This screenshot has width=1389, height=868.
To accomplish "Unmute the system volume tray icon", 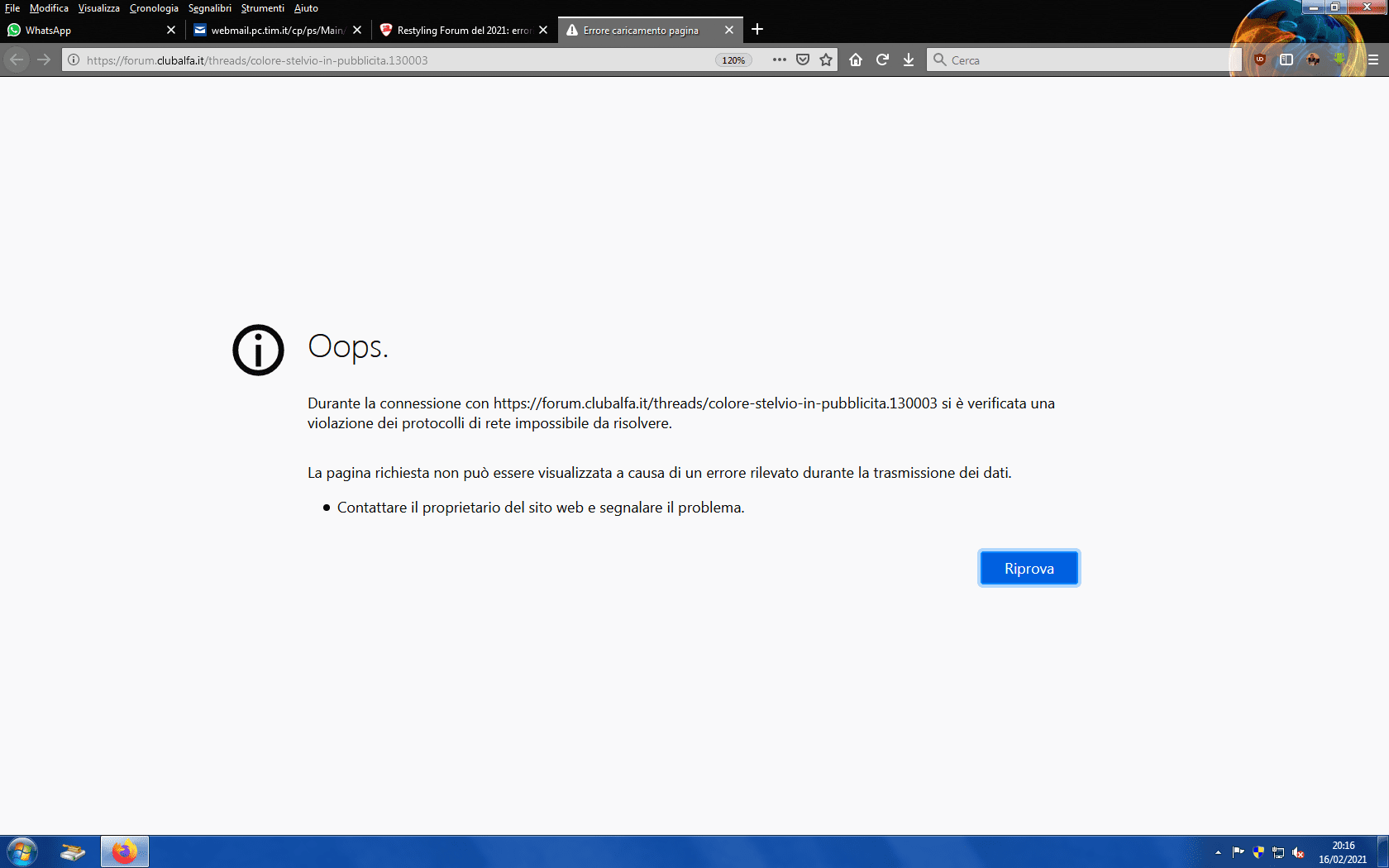I will 1298,852.
